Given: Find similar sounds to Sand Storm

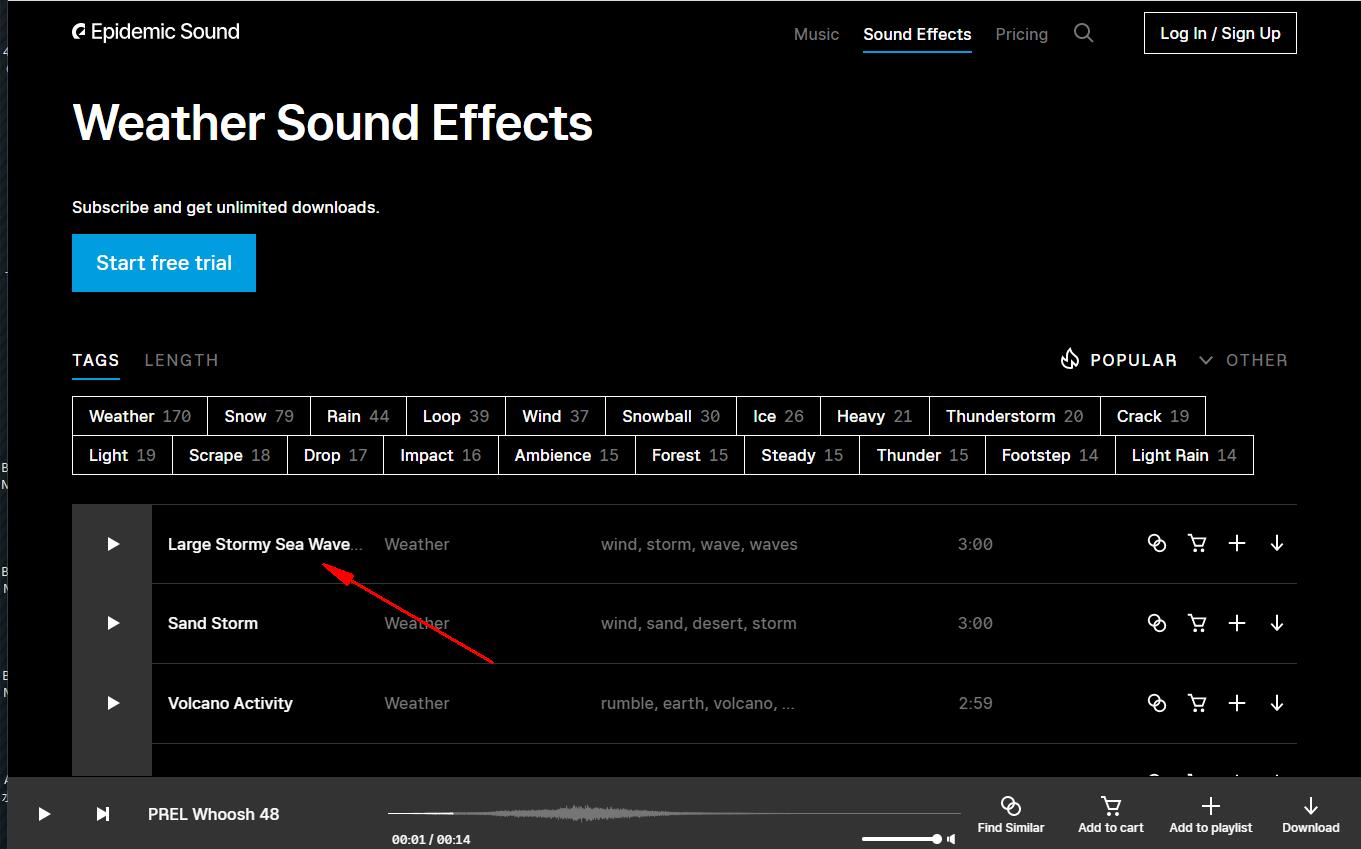Looking at the screenshot, I should [1157, 623].
